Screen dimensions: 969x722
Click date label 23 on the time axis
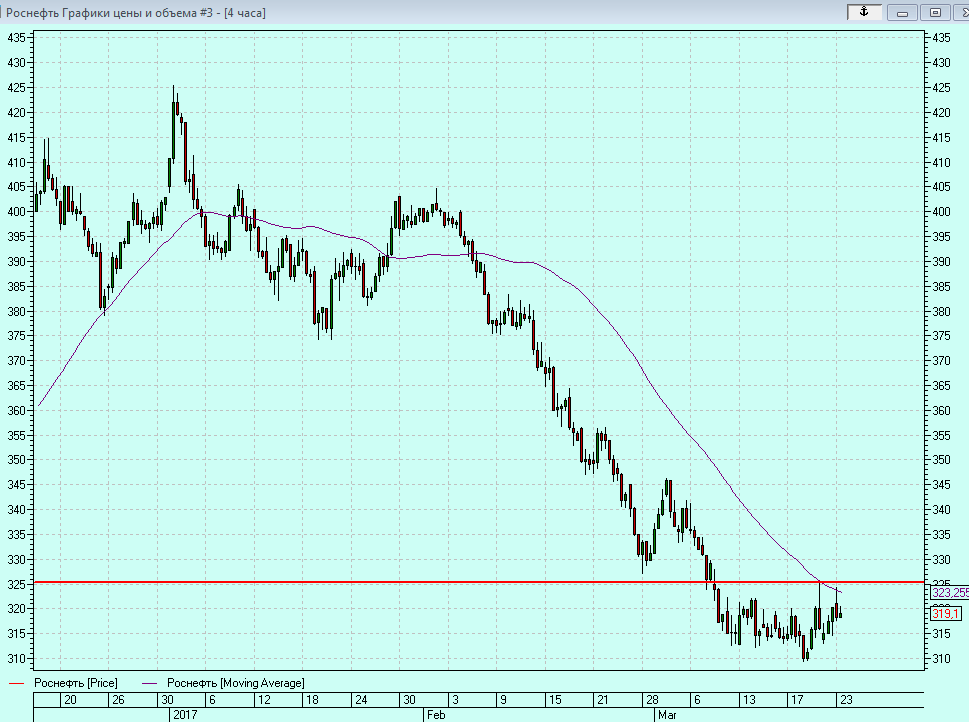pos(846,700)
